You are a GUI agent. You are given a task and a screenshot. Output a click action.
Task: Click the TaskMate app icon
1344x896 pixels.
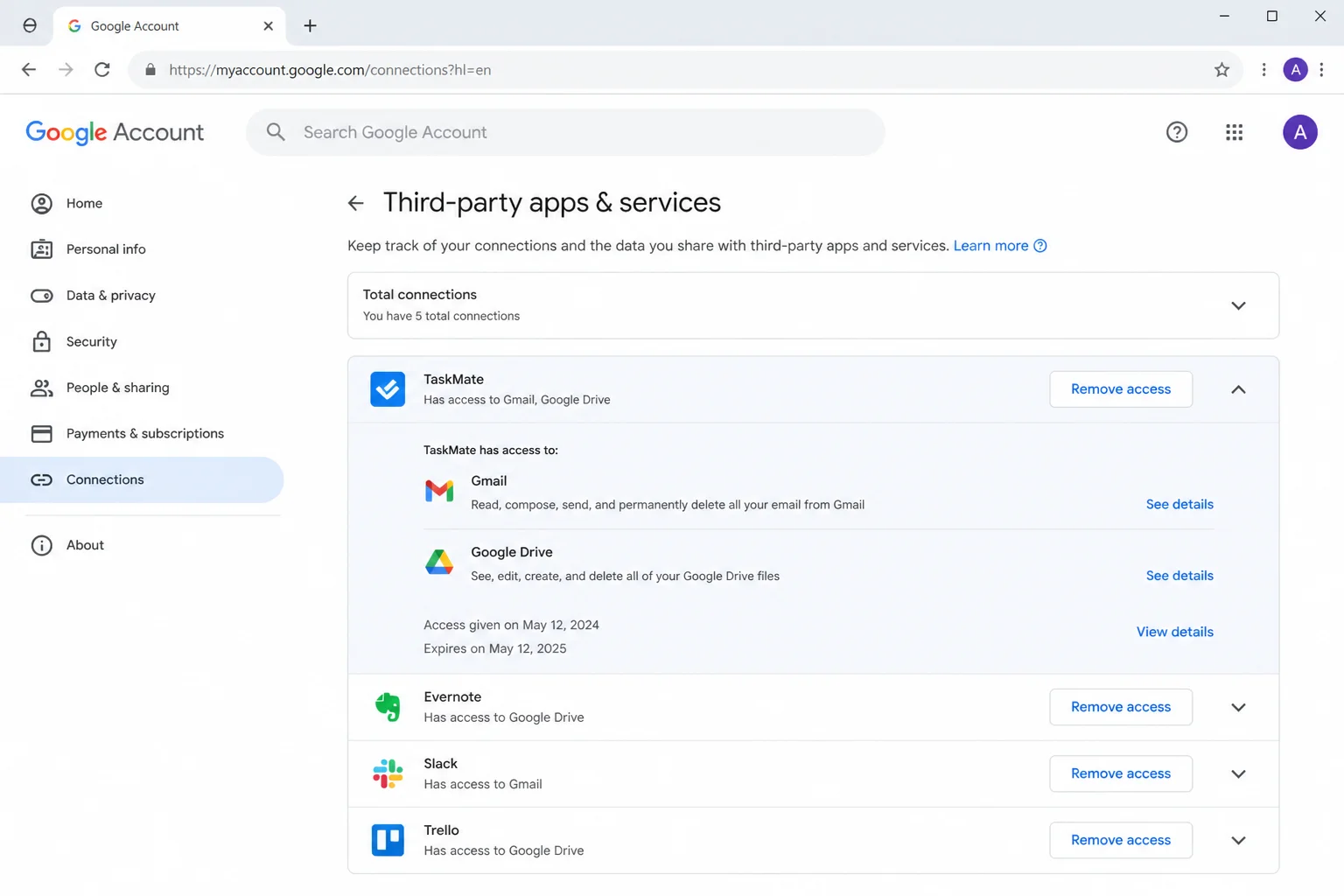pyautogui.click(x=388, y=389)
